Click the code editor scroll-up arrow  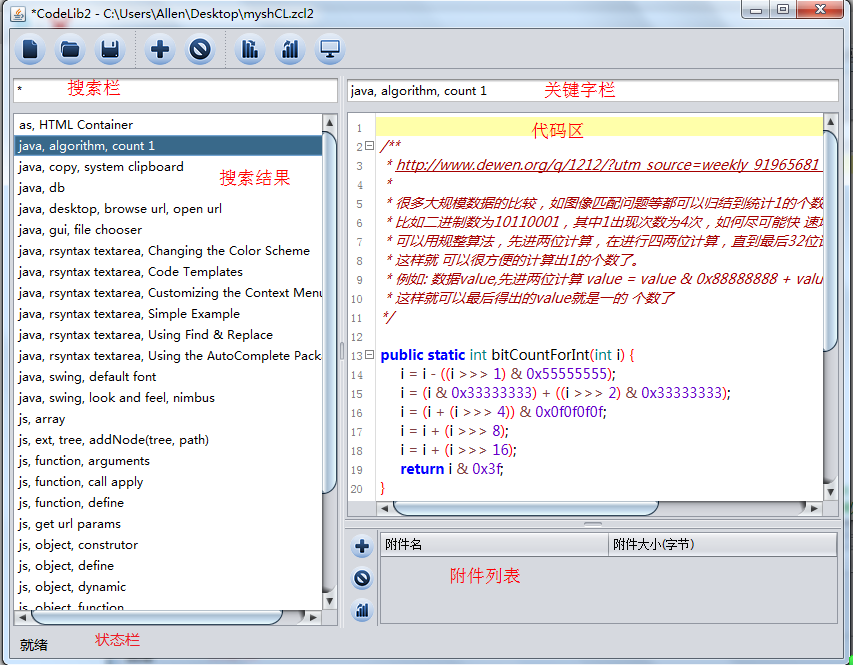pyautogui.click(x=830, y=121)
